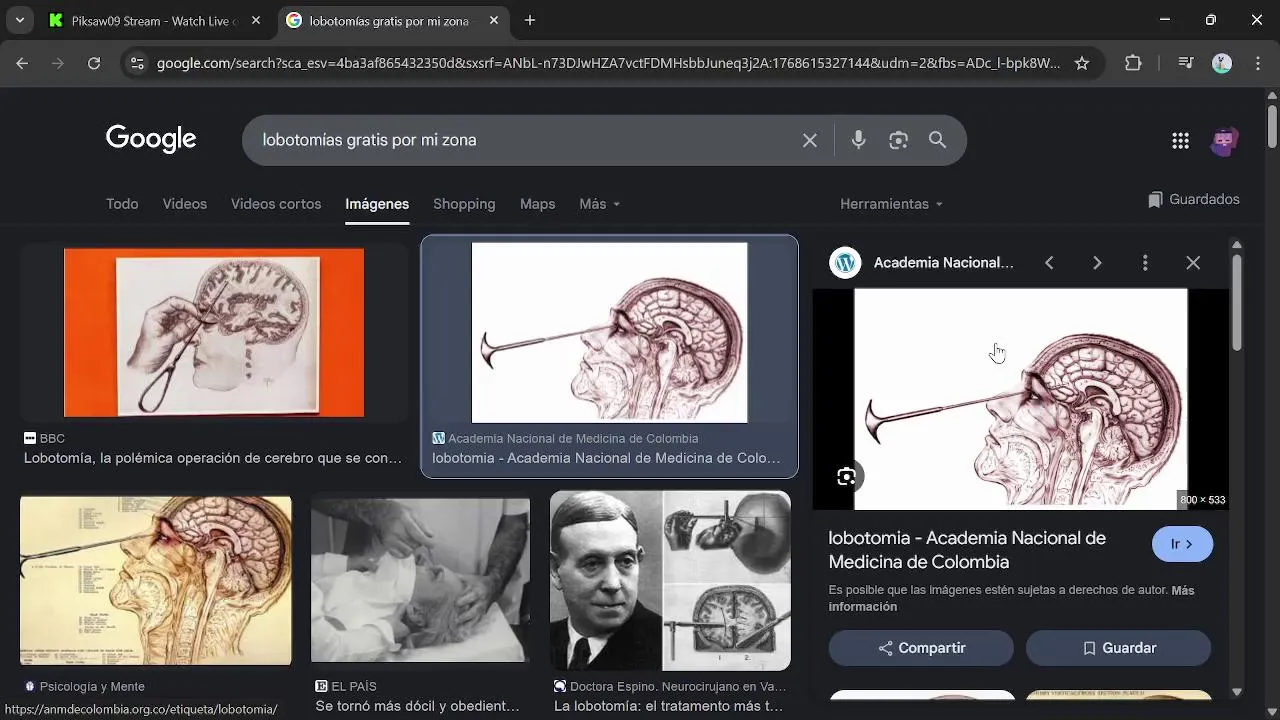Open the Extensions puzzle icon

(1133, 63)
